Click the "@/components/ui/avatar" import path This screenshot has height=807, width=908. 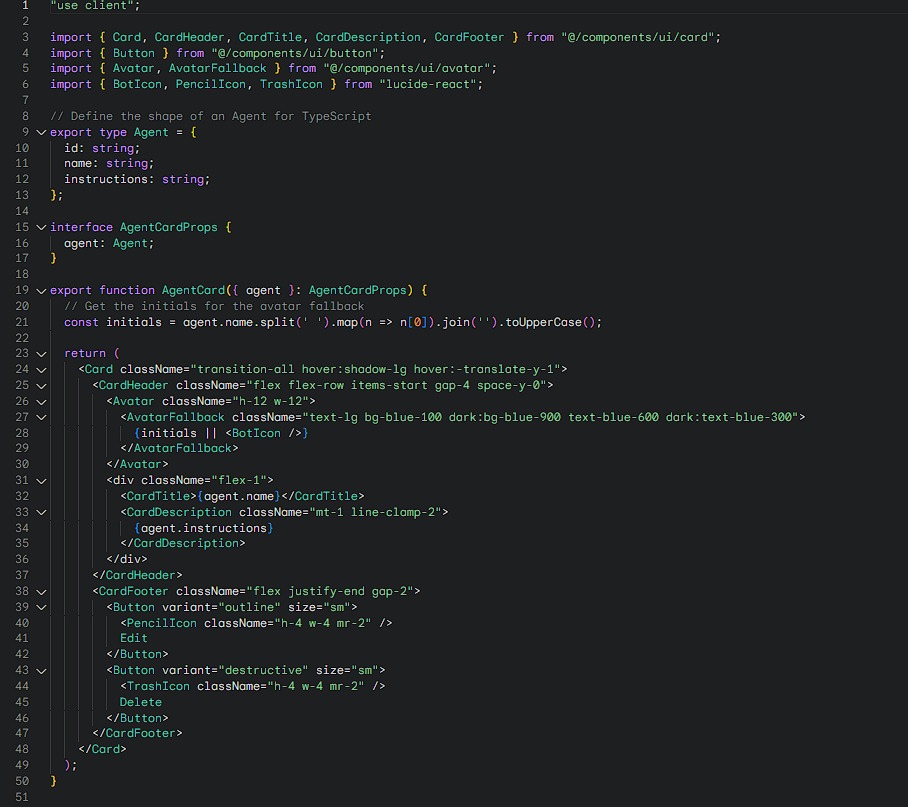point(407,68)
